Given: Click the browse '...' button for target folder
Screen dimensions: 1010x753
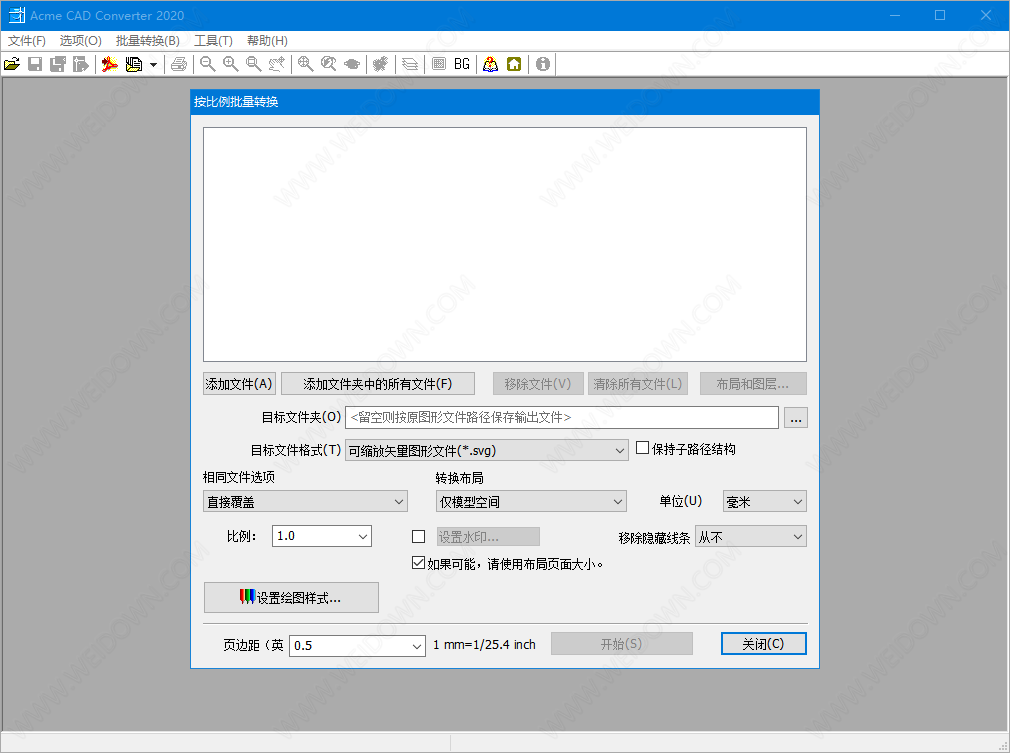Looking at the screenshot, I should coord(796,418).
